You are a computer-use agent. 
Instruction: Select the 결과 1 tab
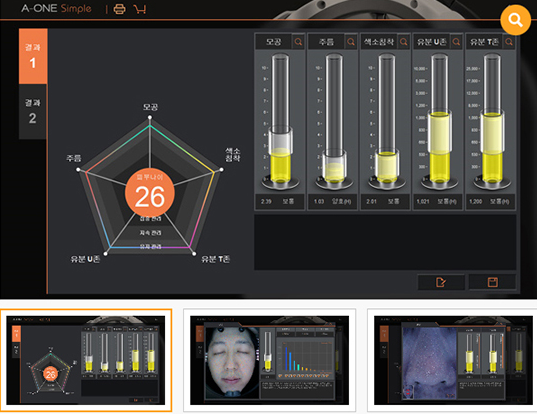[x=33, y=56]
